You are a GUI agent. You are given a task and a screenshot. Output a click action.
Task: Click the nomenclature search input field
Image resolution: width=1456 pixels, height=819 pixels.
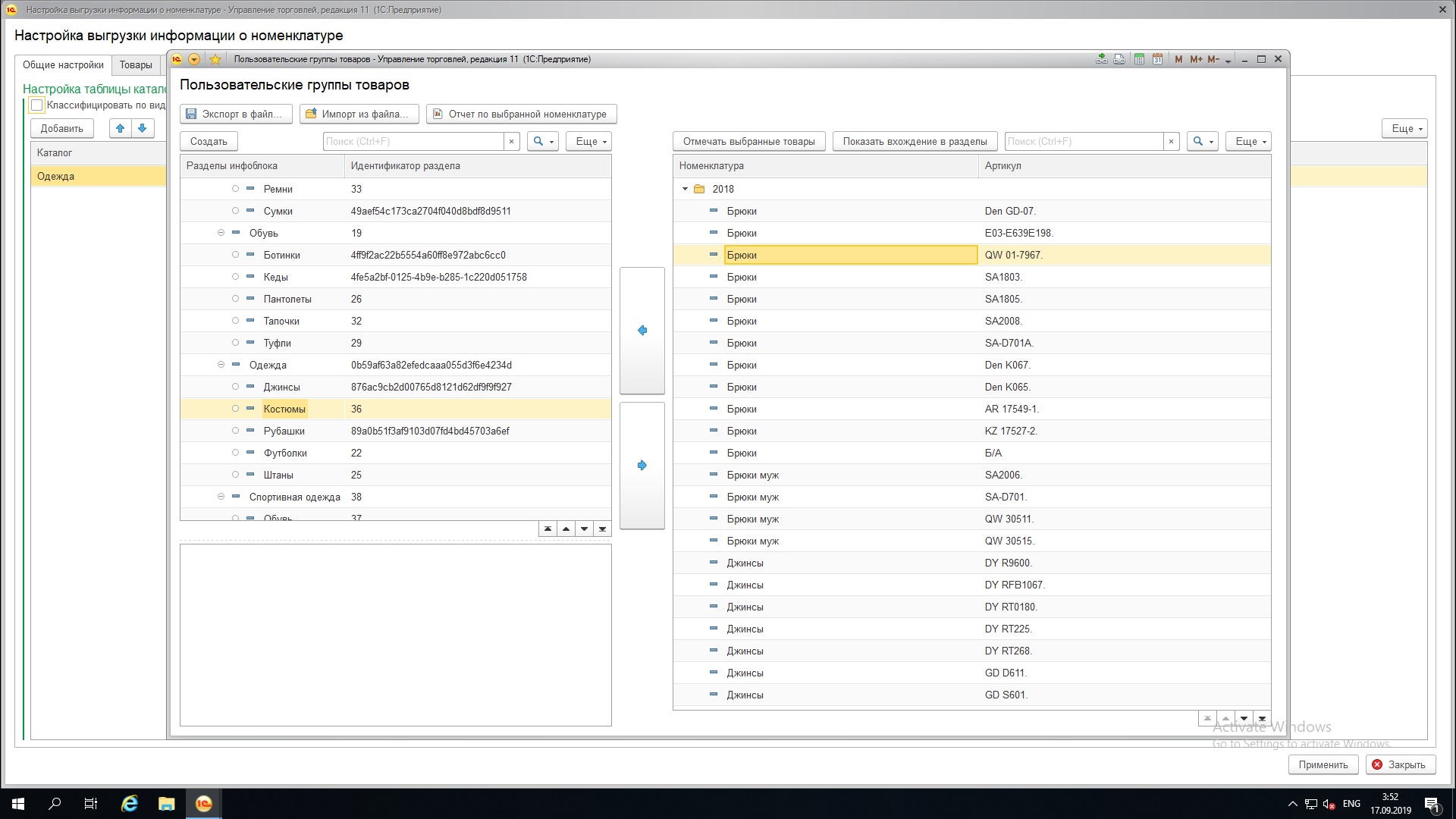pos(1084,141)
